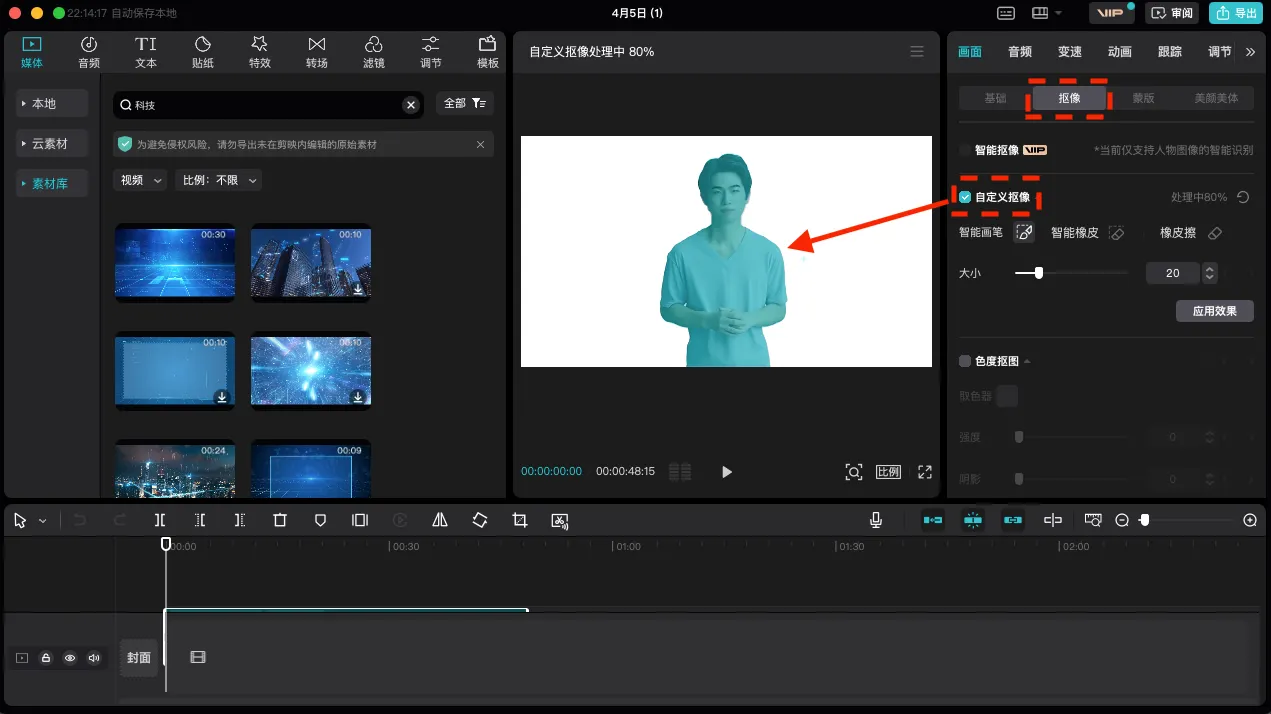The image size is (1271, 714).
Task: Open the 贴纸 stickers tab
Action: point(203,52)
